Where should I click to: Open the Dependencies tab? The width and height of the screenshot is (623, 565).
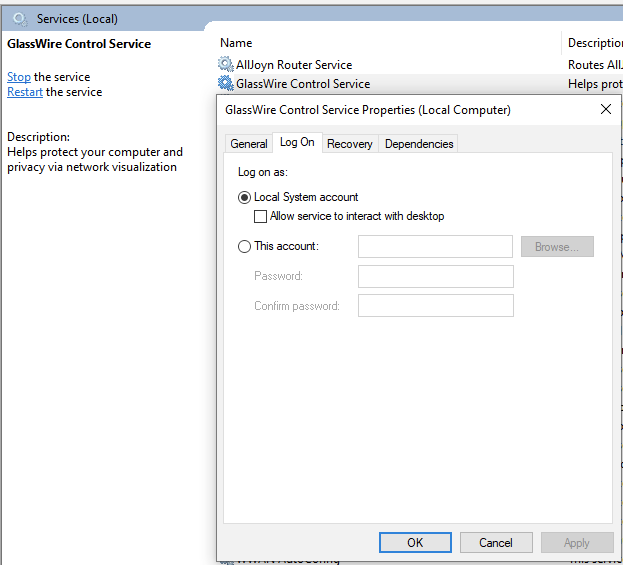pyautogui.click(x=419, y=144)
